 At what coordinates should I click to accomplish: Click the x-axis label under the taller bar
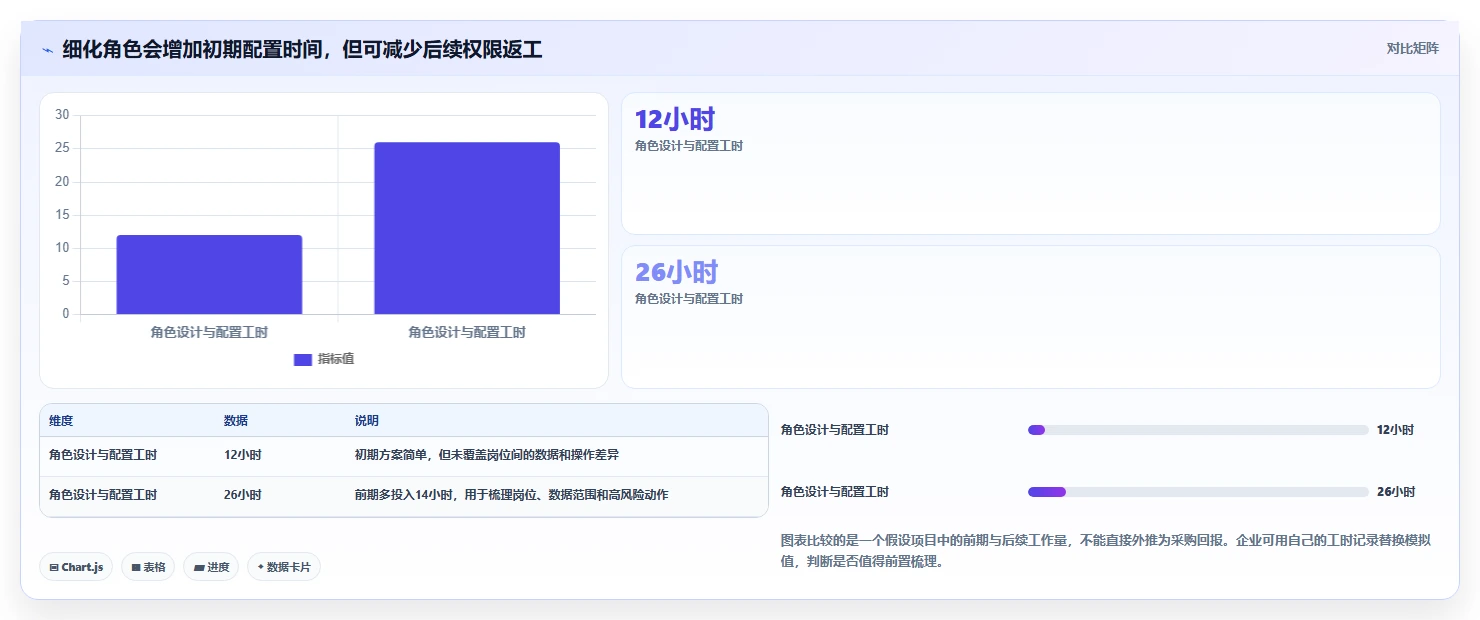pyautogui.click(x=467, y=332)
